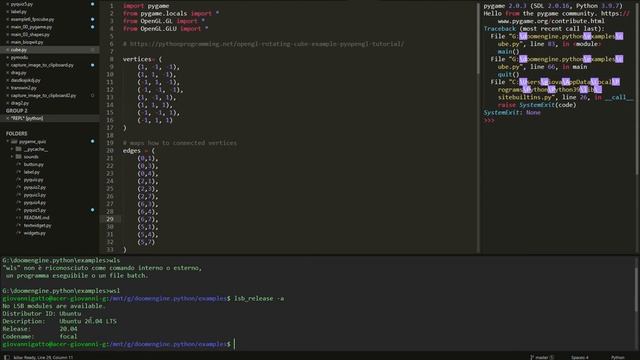Click line number 8 in the gutter
The width and height of the screenshot is (640, 360).
[x=112, y=59]
